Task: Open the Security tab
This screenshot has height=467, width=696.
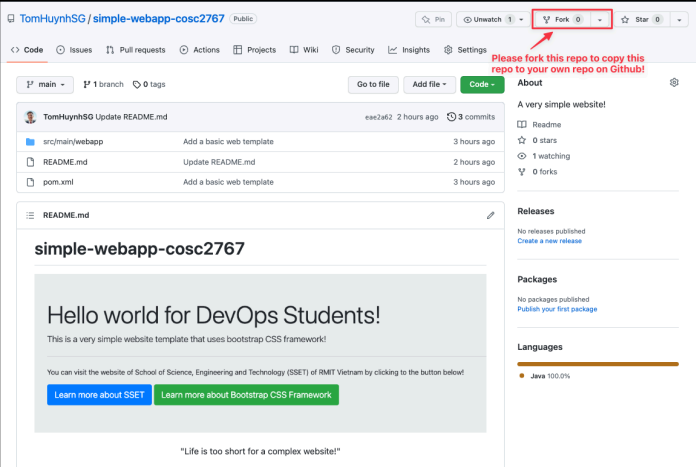Action: (x=353, y=50)
